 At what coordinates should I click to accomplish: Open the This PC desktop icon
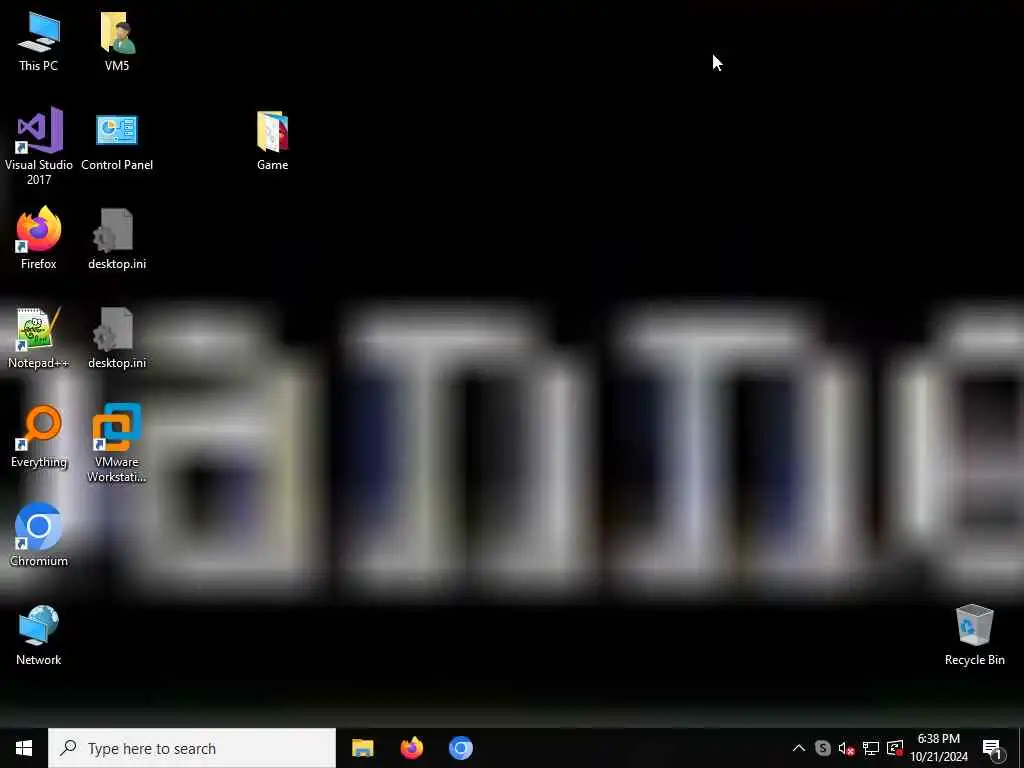click(39, 41)
